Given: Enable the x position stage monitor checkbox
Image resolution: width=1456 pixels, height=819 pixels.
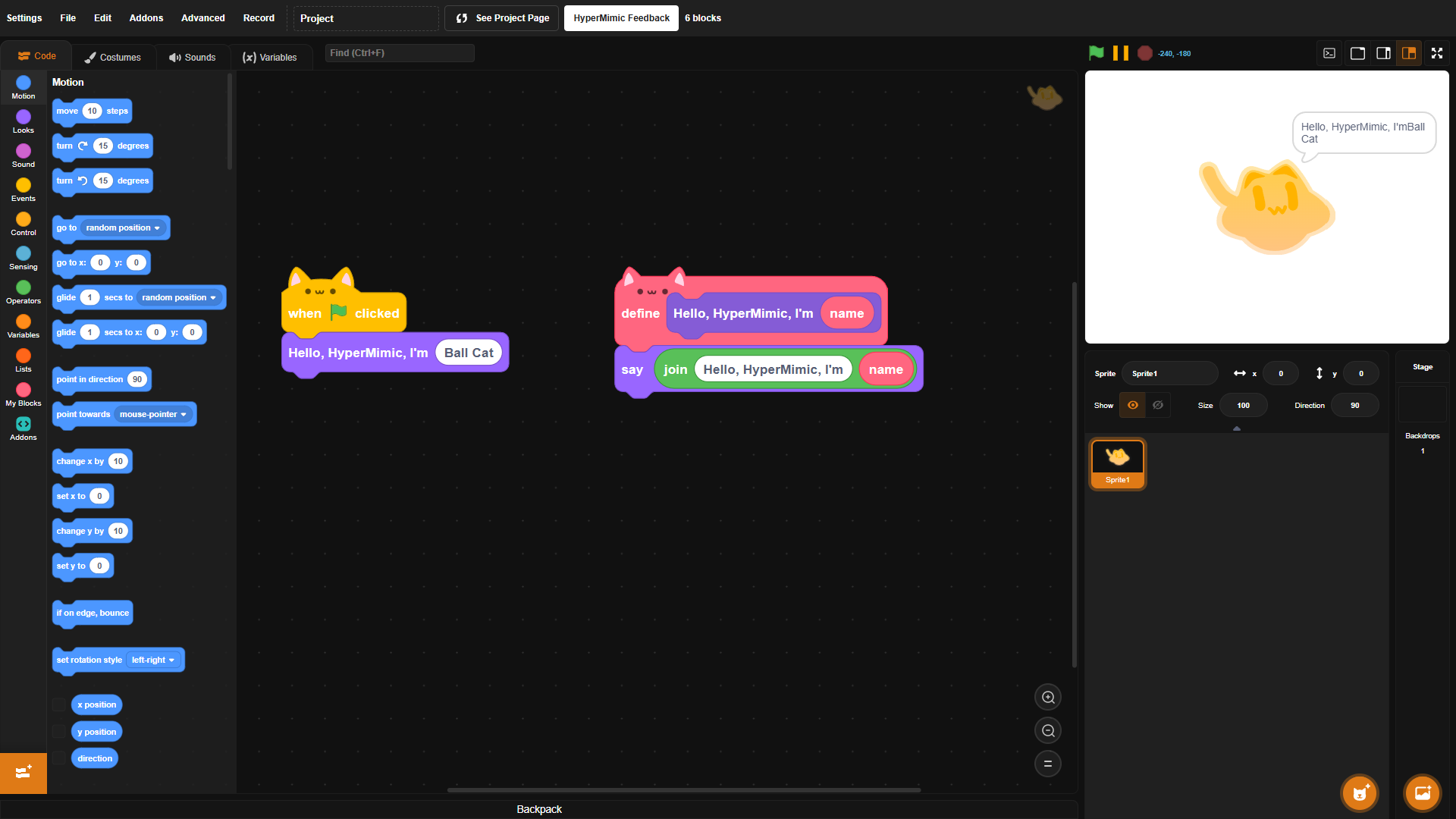Looking at the screenshot, I should point(58,704).
